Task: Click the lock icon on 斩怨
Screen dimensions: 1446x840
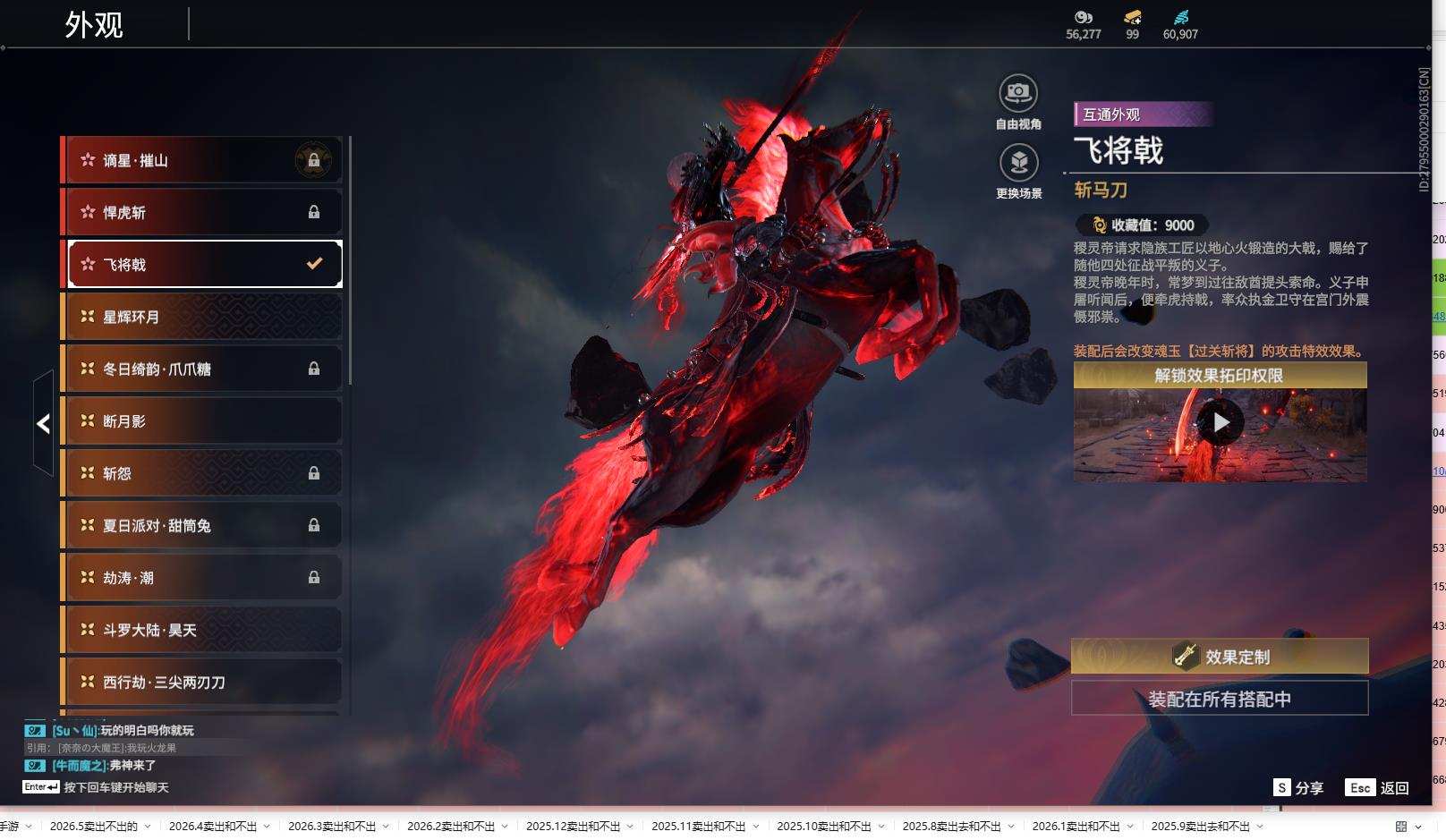Action: (314, 473)
